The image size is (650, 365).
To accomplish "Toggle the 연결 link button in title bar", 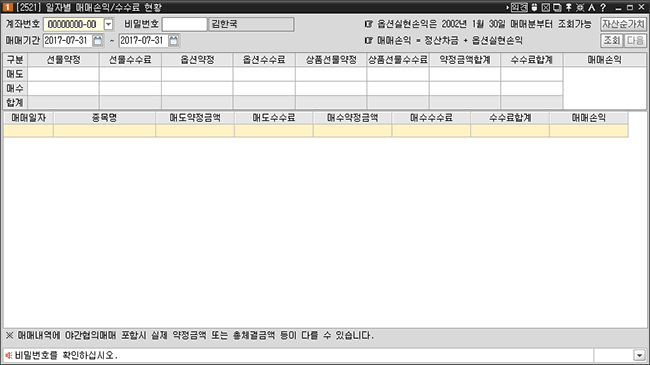I will [x=519, y=7].
